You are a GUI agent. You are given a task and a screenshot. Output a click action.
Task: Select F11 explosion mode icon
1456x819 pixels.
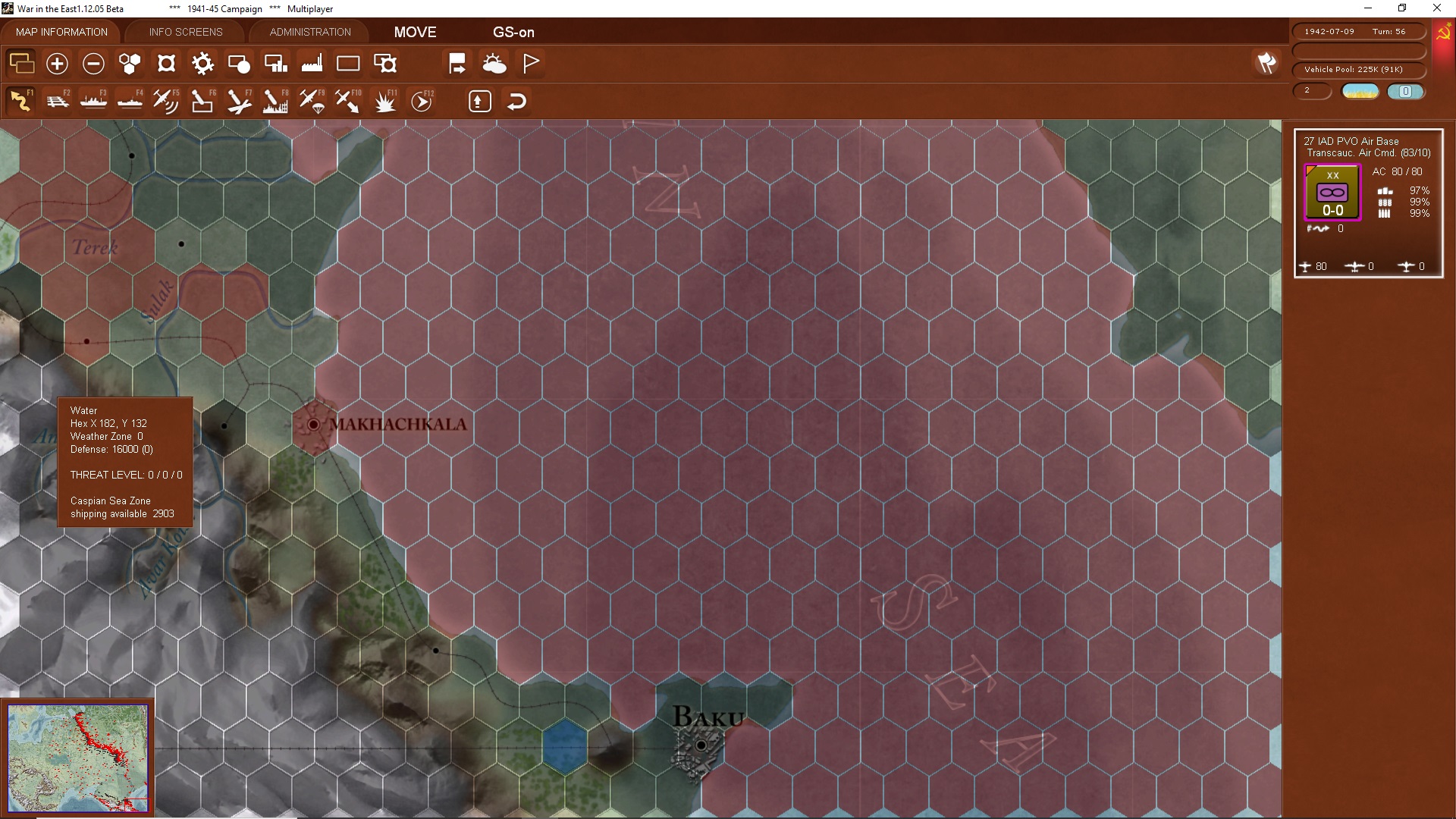point(385,101)
